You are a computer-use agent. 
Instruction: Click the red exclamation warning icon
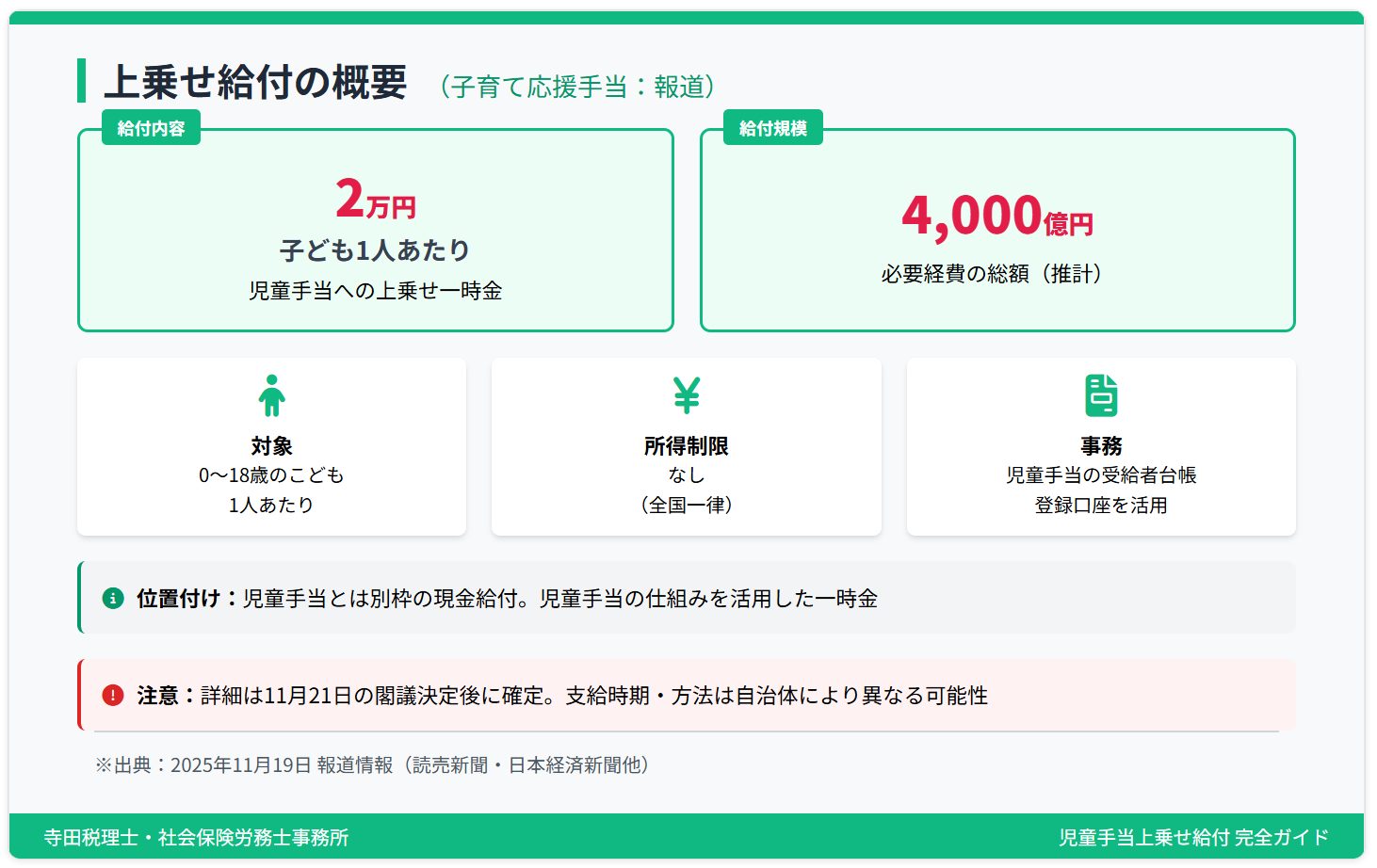[113, 696]
